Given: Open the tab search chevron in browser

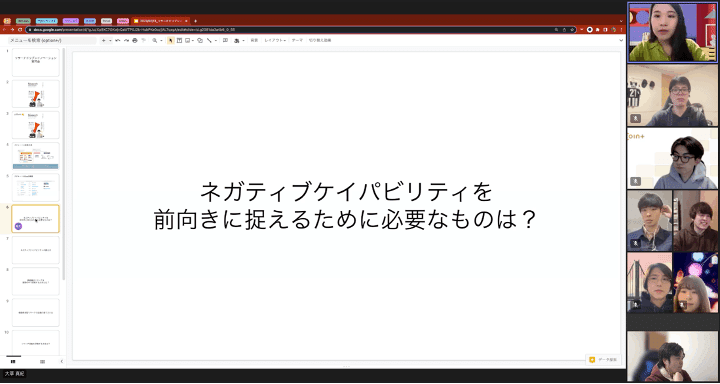Looking at the screenshot, I should pyautogui.click(x=621, y=21).
